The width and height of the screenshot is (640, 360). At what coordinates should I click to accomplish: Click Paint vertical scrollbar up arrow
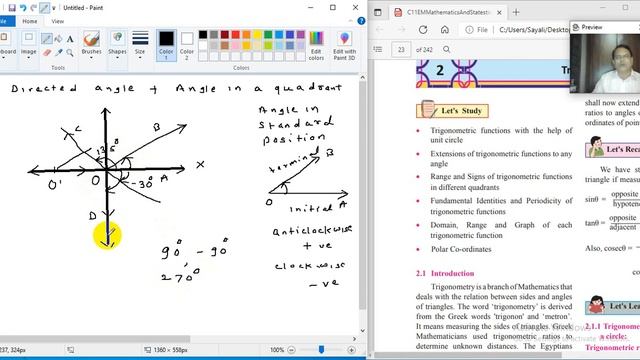[x=362, y=77]
